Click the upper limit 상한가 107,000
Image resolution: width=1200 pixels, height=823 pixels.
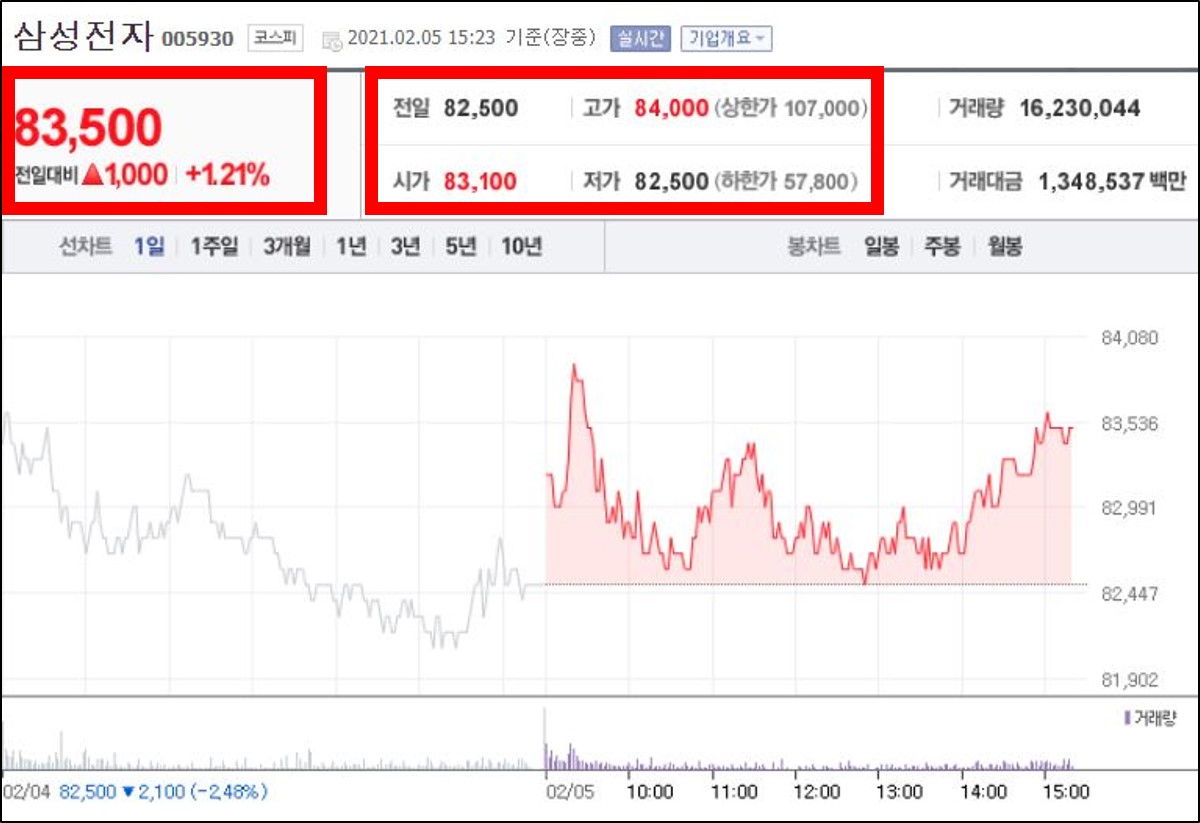click(790, 108)
